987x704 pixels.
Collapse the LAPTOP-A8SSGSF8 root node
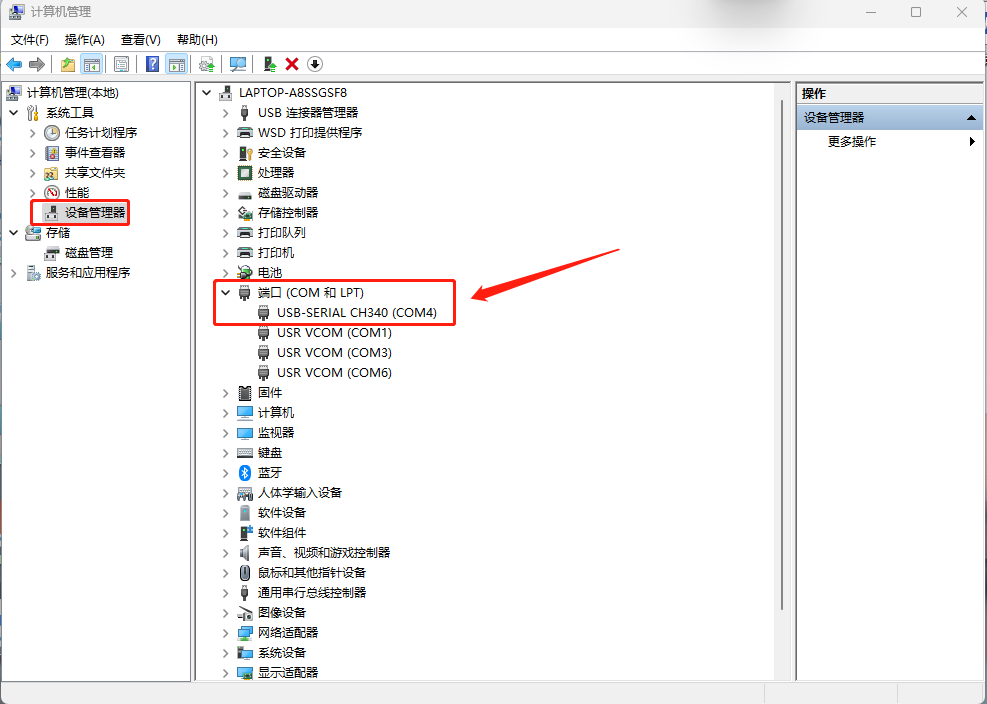(x=206, y=93)
